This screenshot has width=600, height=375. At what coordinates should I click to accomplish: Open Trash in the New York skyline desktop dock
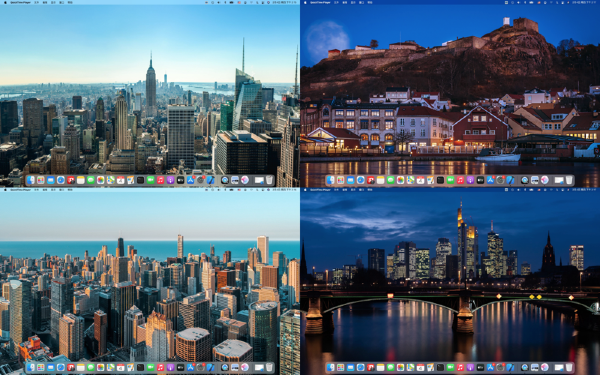pyautogui.click(x=269, y=180)
